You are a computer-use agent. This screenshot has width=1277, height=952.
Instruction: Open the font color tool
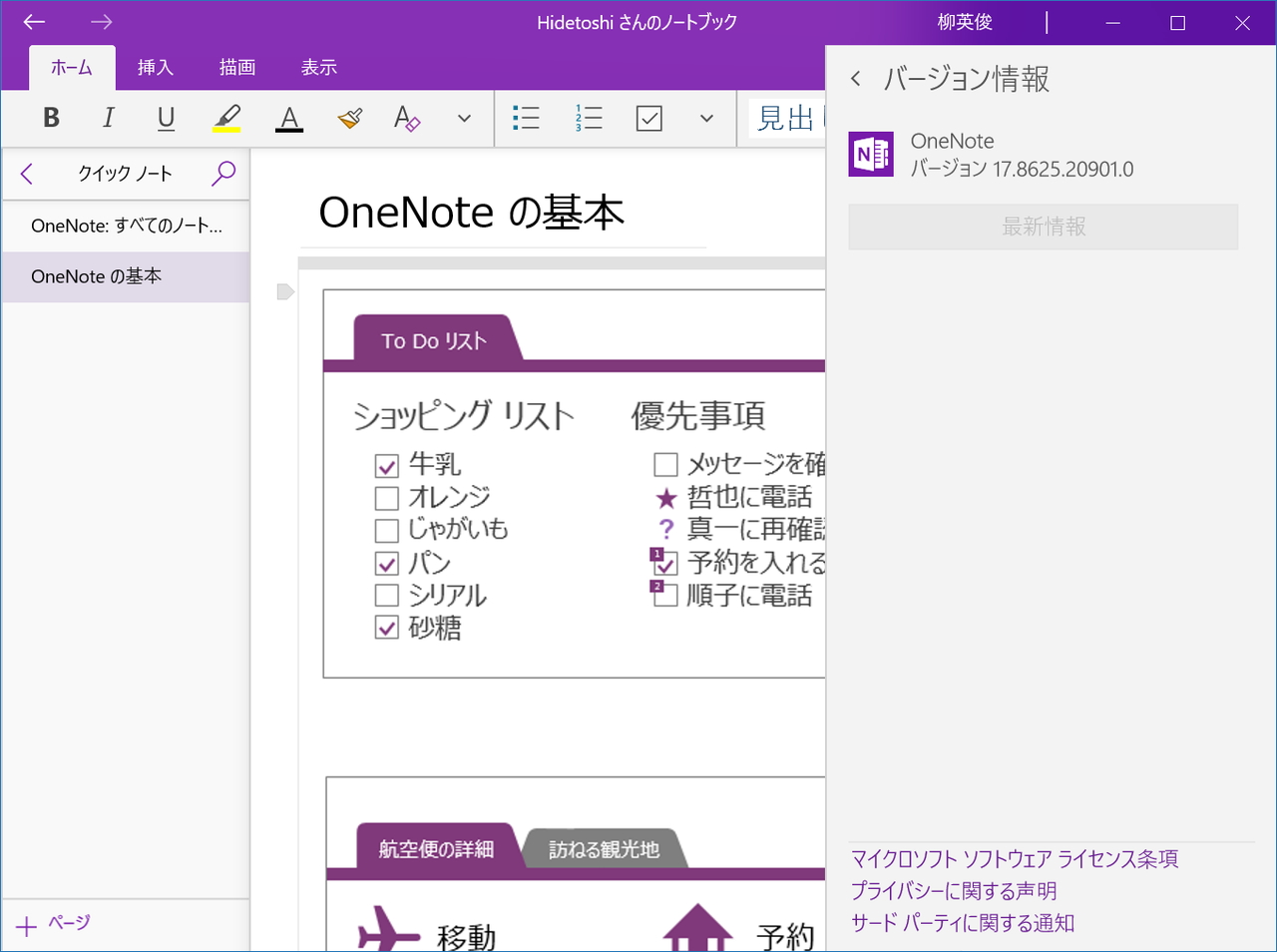[x=288, y=118]
